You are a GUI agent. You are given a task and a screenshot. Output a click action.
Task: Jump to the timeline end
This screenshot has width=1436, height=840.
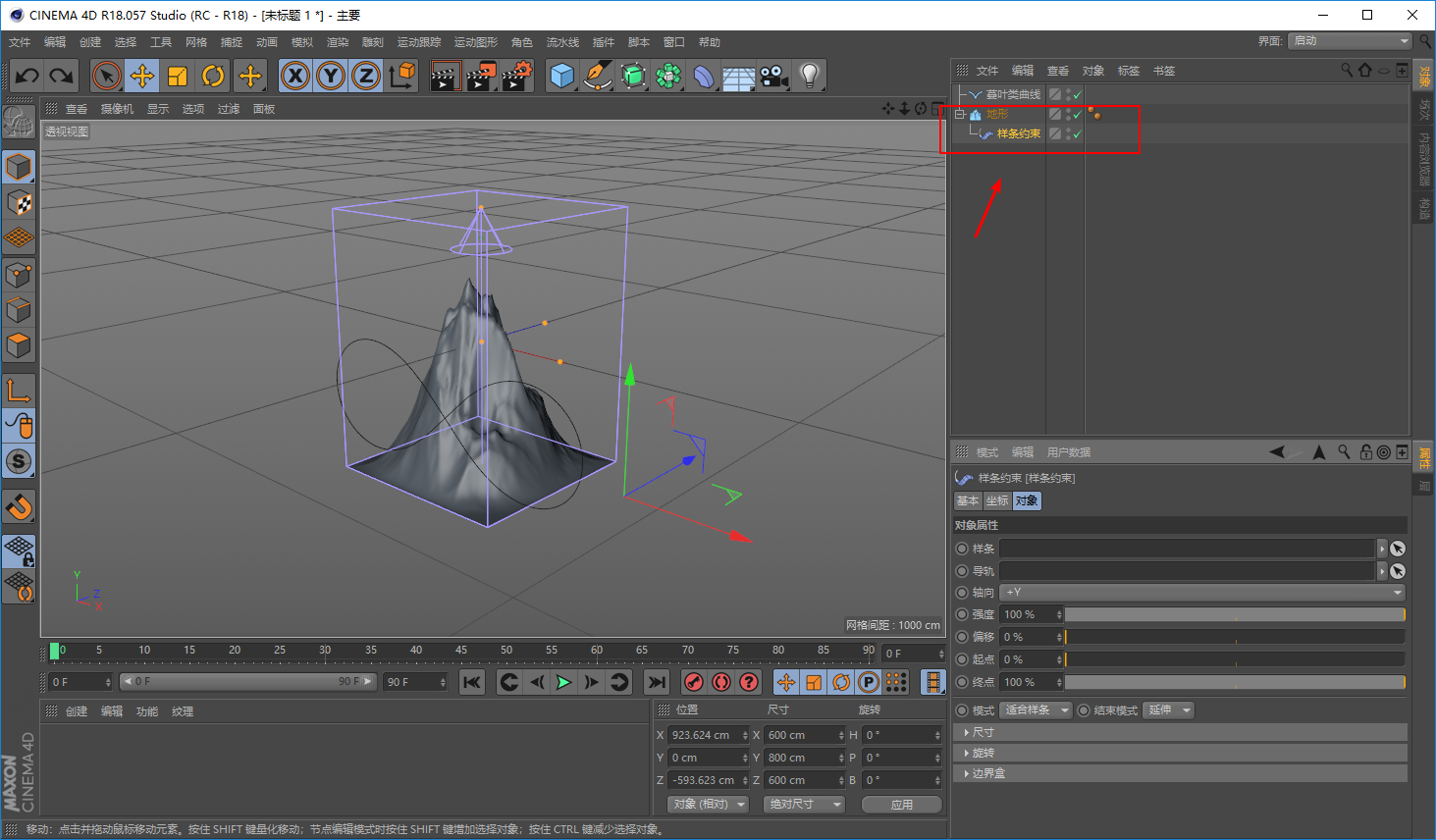point(657,682)
